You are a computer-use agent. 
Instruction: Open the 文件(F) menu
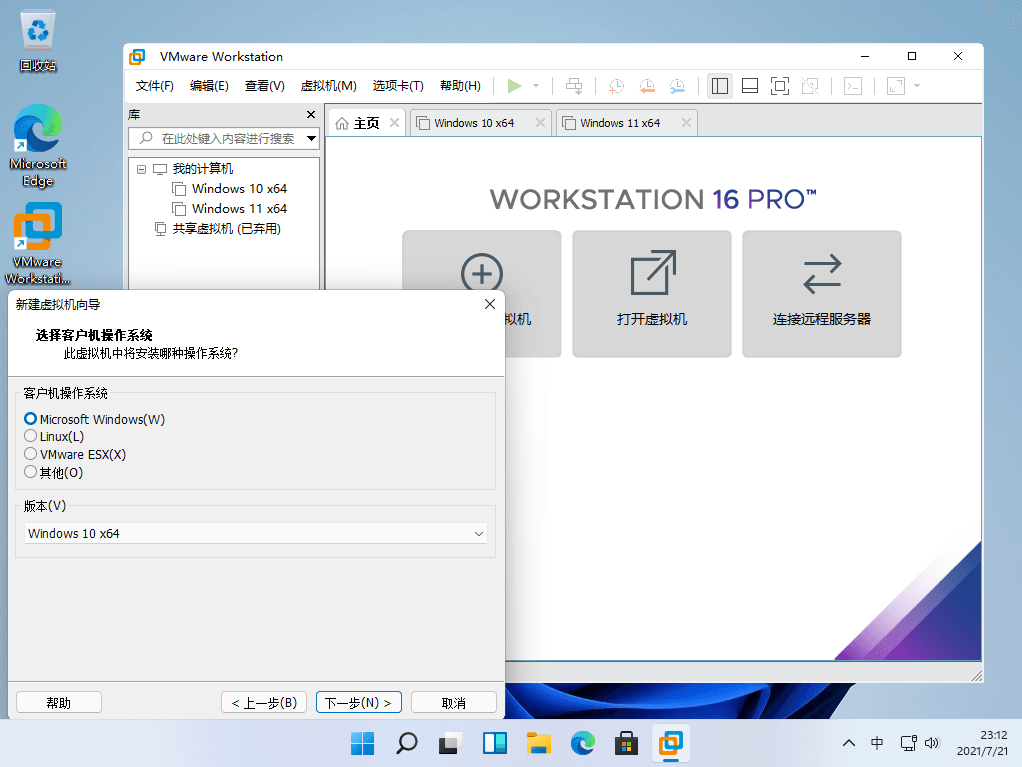tap(154, 86)
